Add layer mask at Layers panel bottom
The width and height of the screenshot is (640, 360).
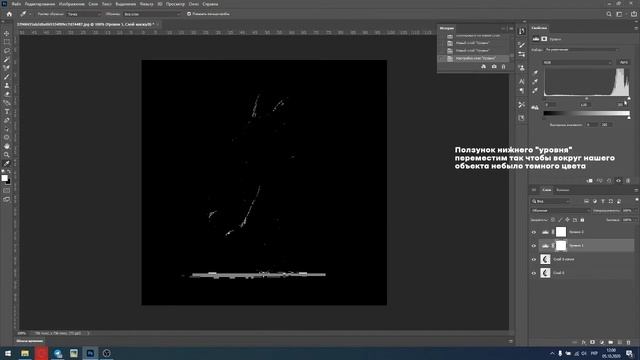593,342
